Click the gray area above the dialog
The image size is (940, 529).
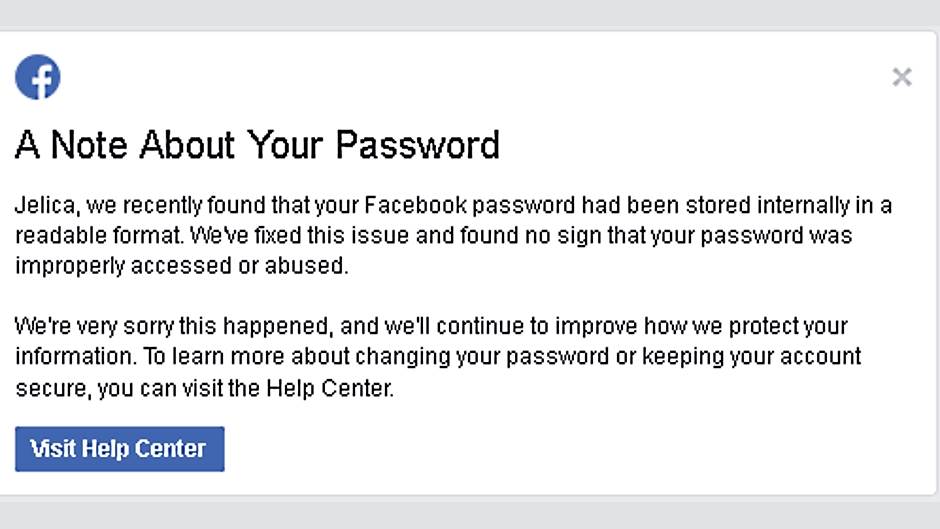click(x=470, y=13)
